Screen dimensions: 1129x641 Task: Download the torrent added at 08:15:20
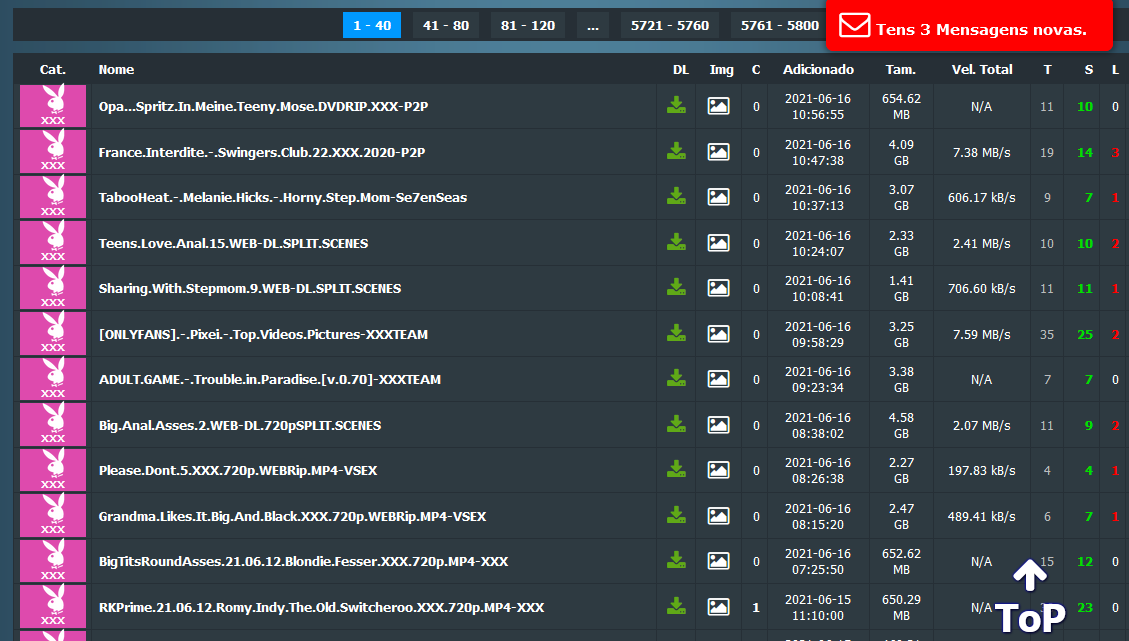(676, 516)
